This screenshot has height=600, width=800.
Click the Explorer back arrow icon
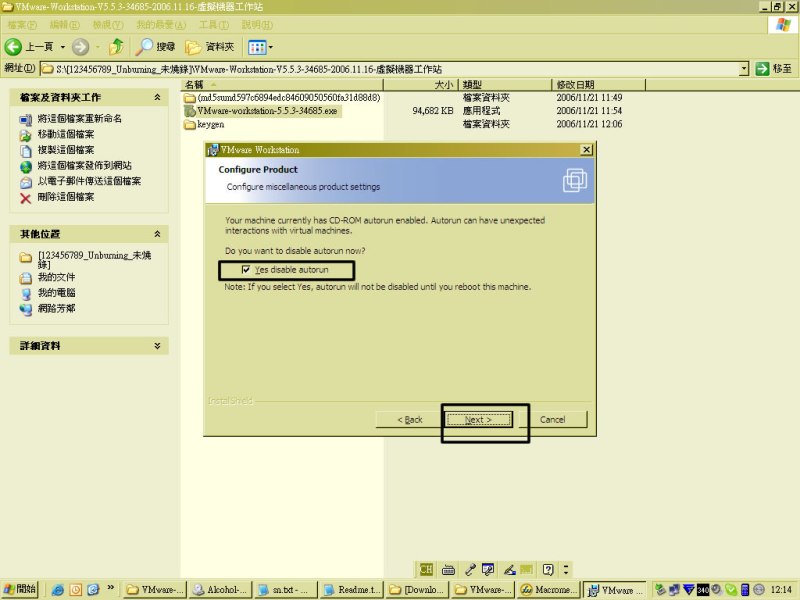click(x=13, y=47)
